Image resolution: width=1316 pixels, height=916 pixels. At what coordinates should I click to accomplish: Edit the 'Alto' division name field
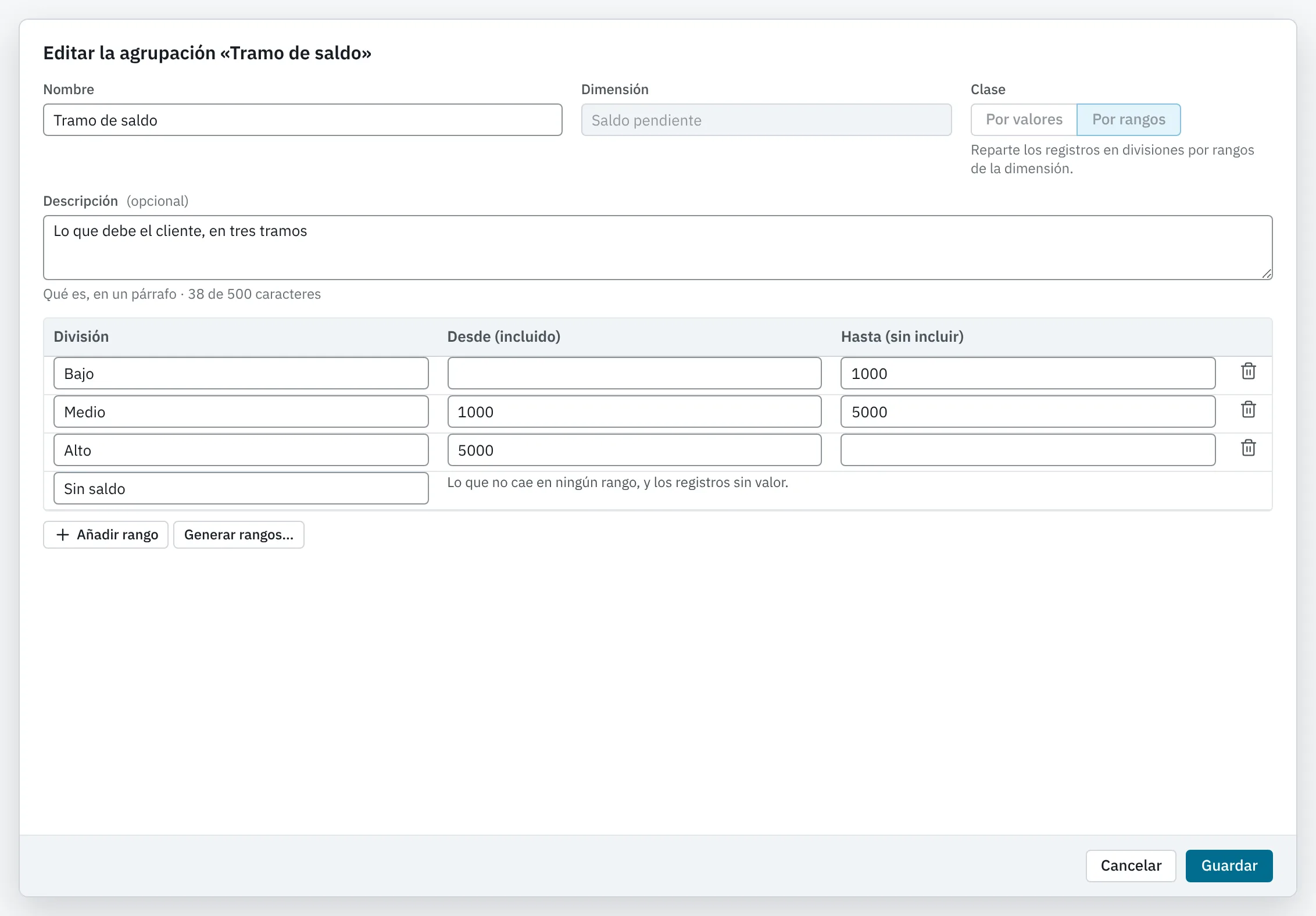[241, 450]
